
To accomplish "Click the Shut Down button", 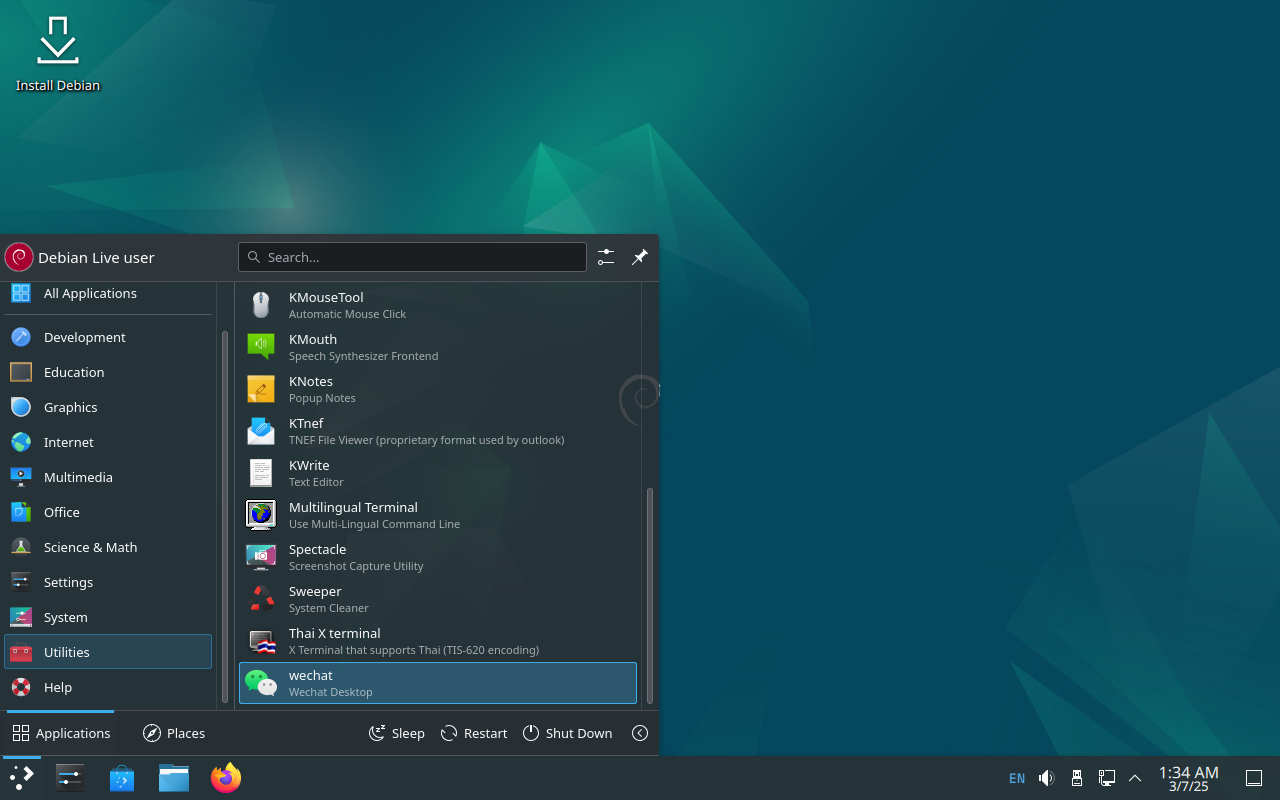I will (x=567, y=733).
